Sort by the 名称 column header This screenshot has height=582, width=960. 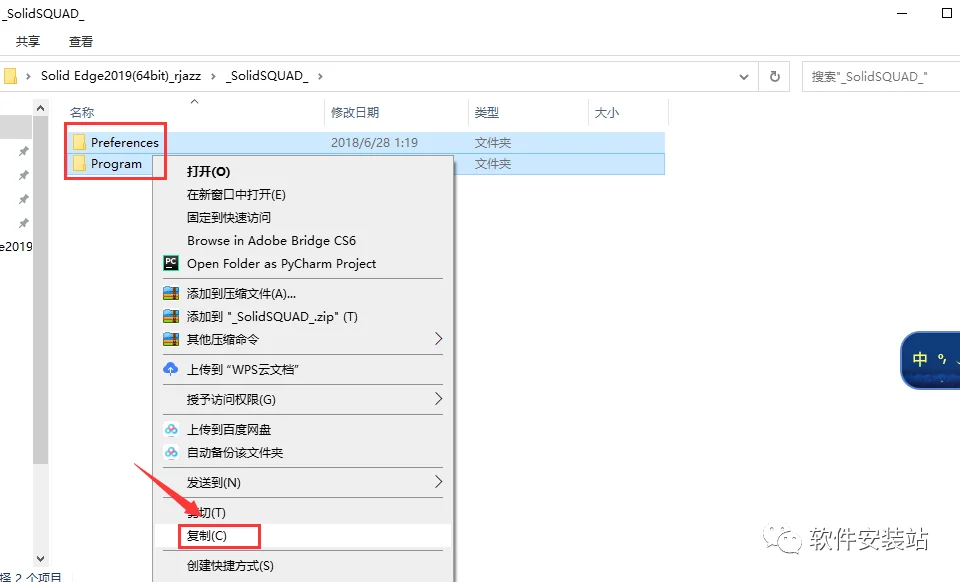coord(81,112)
